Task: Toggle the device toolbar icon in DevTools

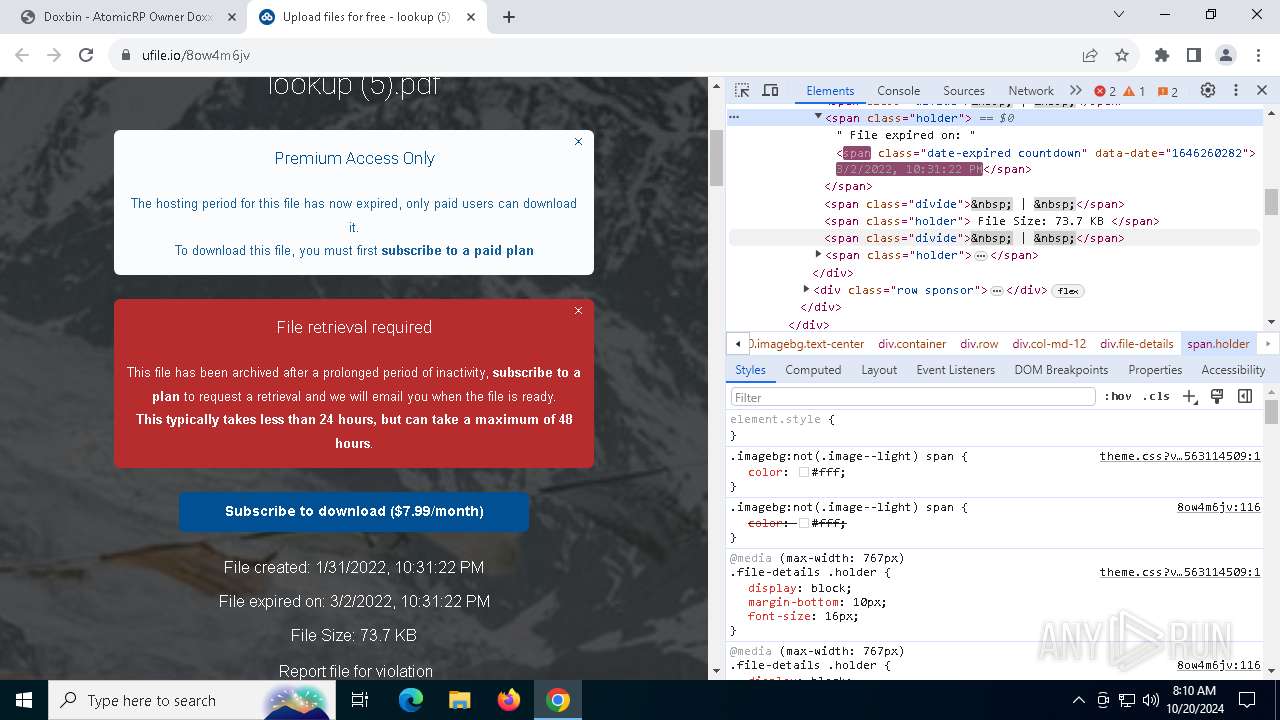Action: coord(770,90)
